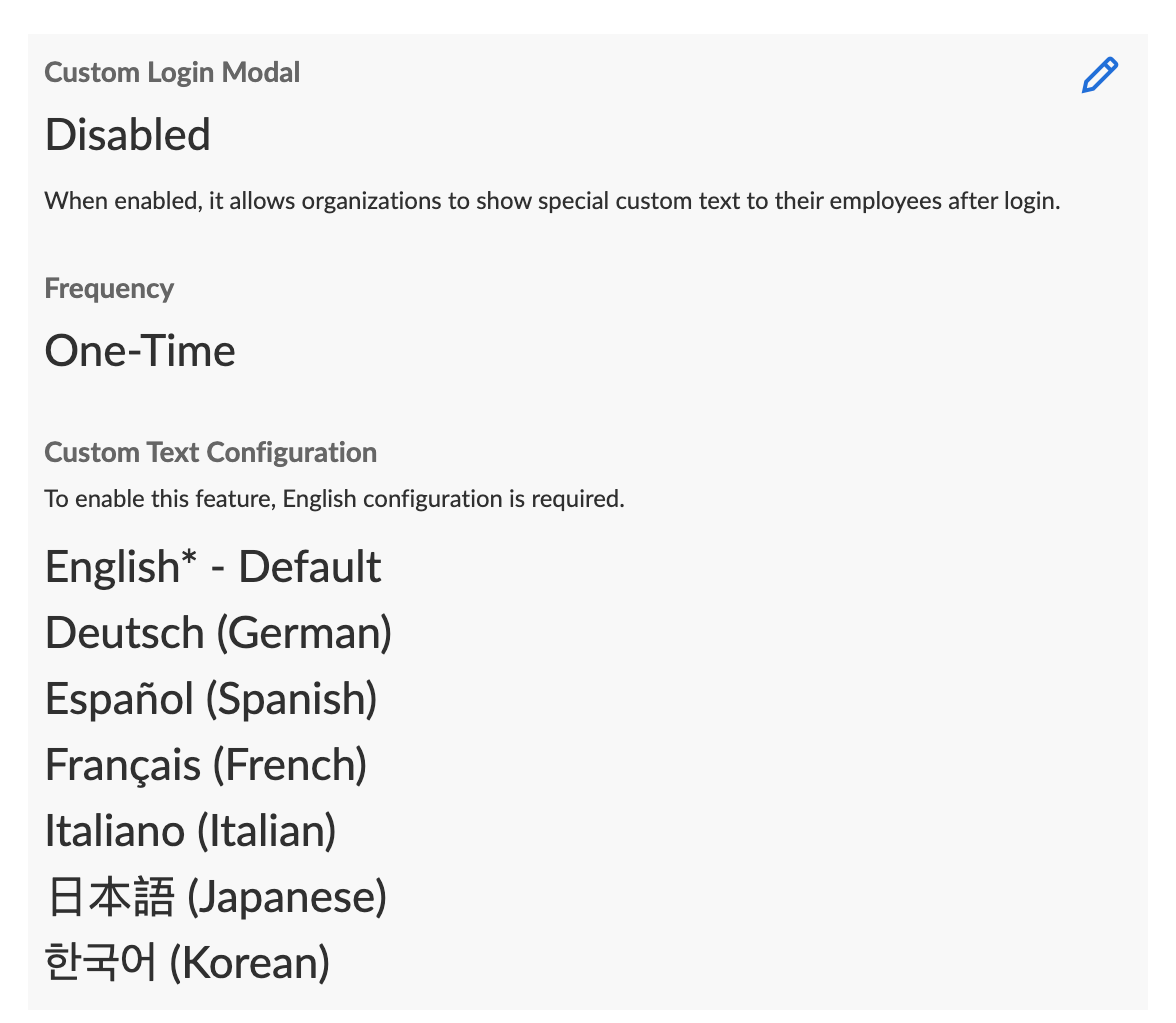Click the Frequency section label
The height and width of the screenshot is (1023, 1176).
(109, 289)
